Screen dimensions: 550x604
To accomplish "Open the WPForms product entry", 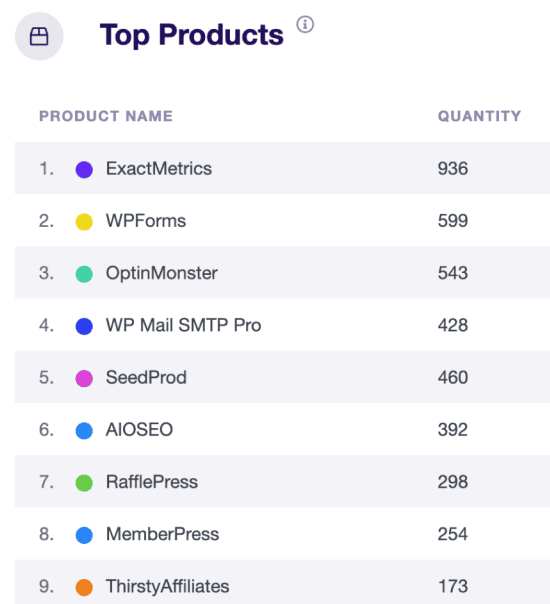I will (146, 221).
